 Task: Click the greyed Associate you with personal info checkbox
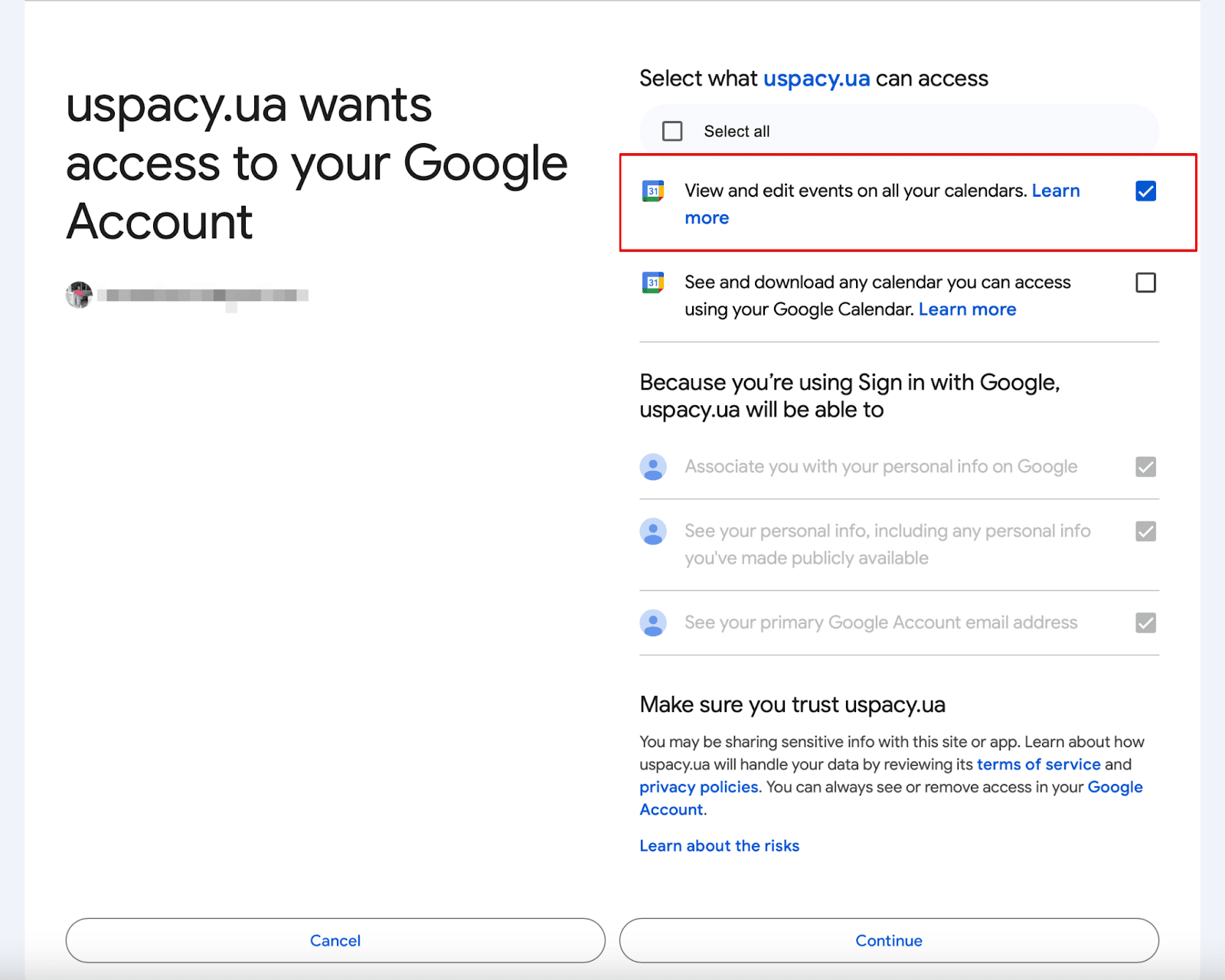point(1145,467)
